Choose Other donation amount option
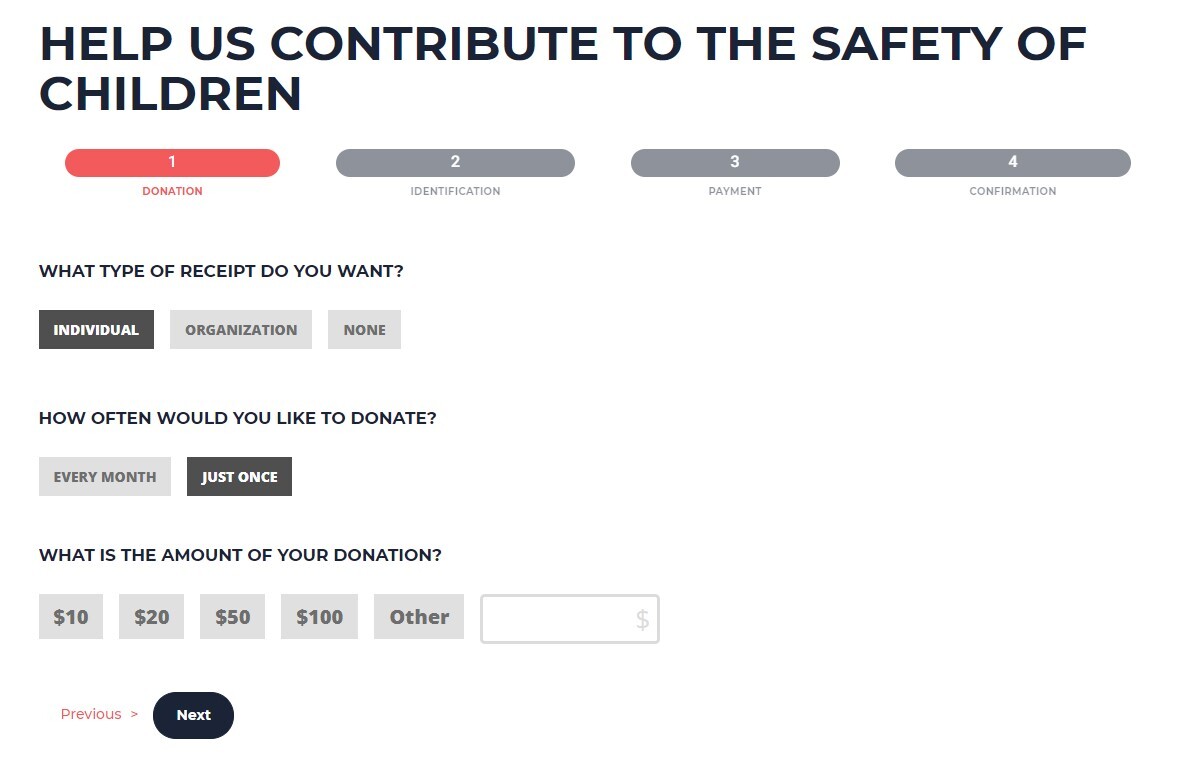The width and height of the screenshot is (1194, 763). 419,617
